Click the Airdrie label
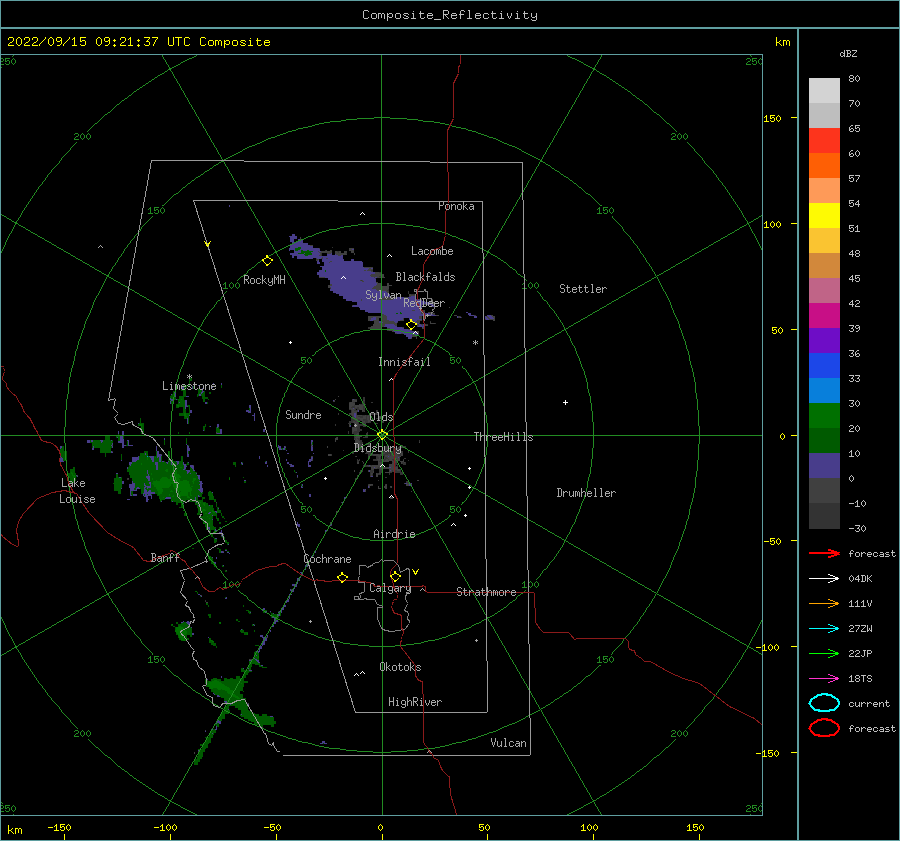Image resolution: width=900 pixels, height=841 pixels. (x=394, y=534)
